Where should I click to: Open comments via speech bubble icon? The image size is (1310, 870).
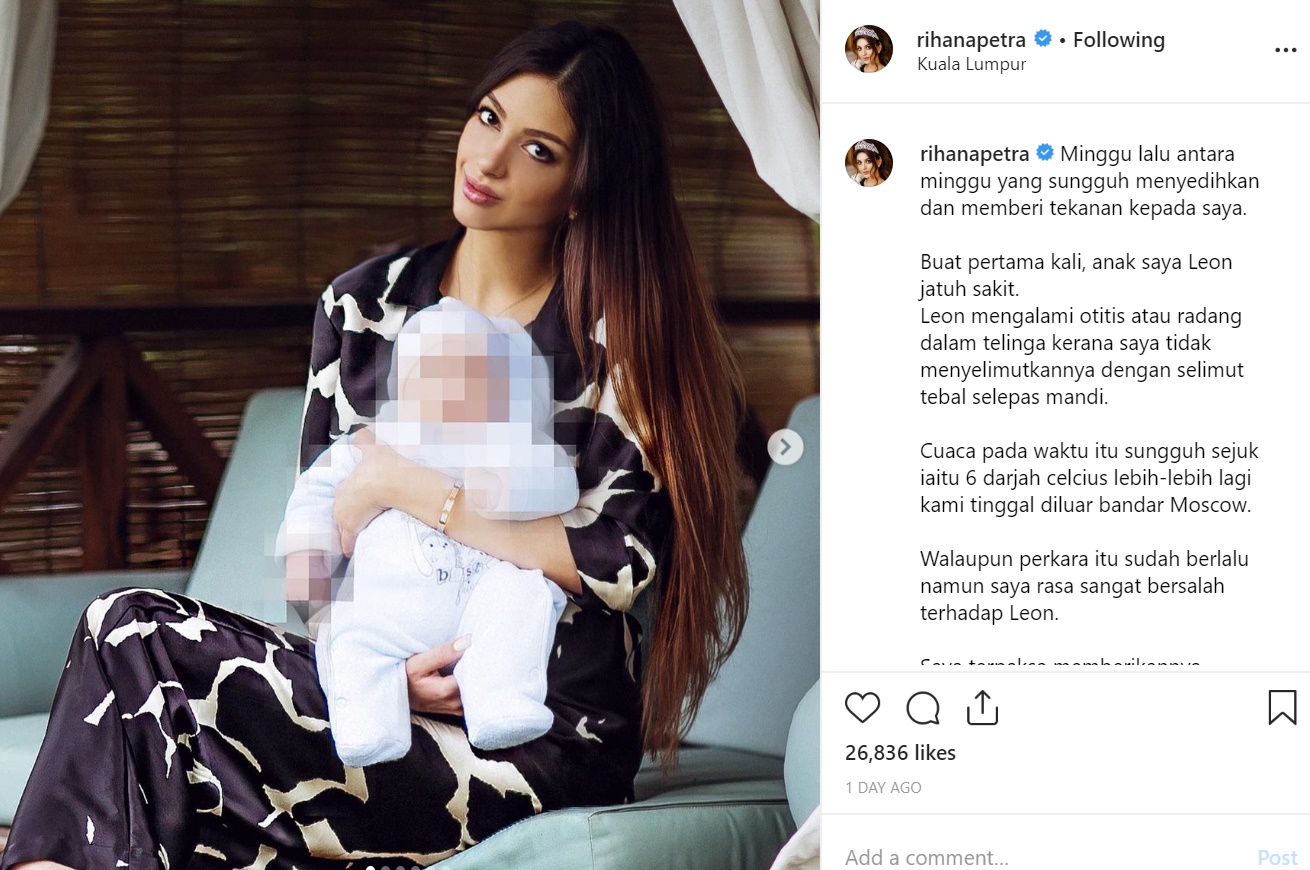coord(923,708)
